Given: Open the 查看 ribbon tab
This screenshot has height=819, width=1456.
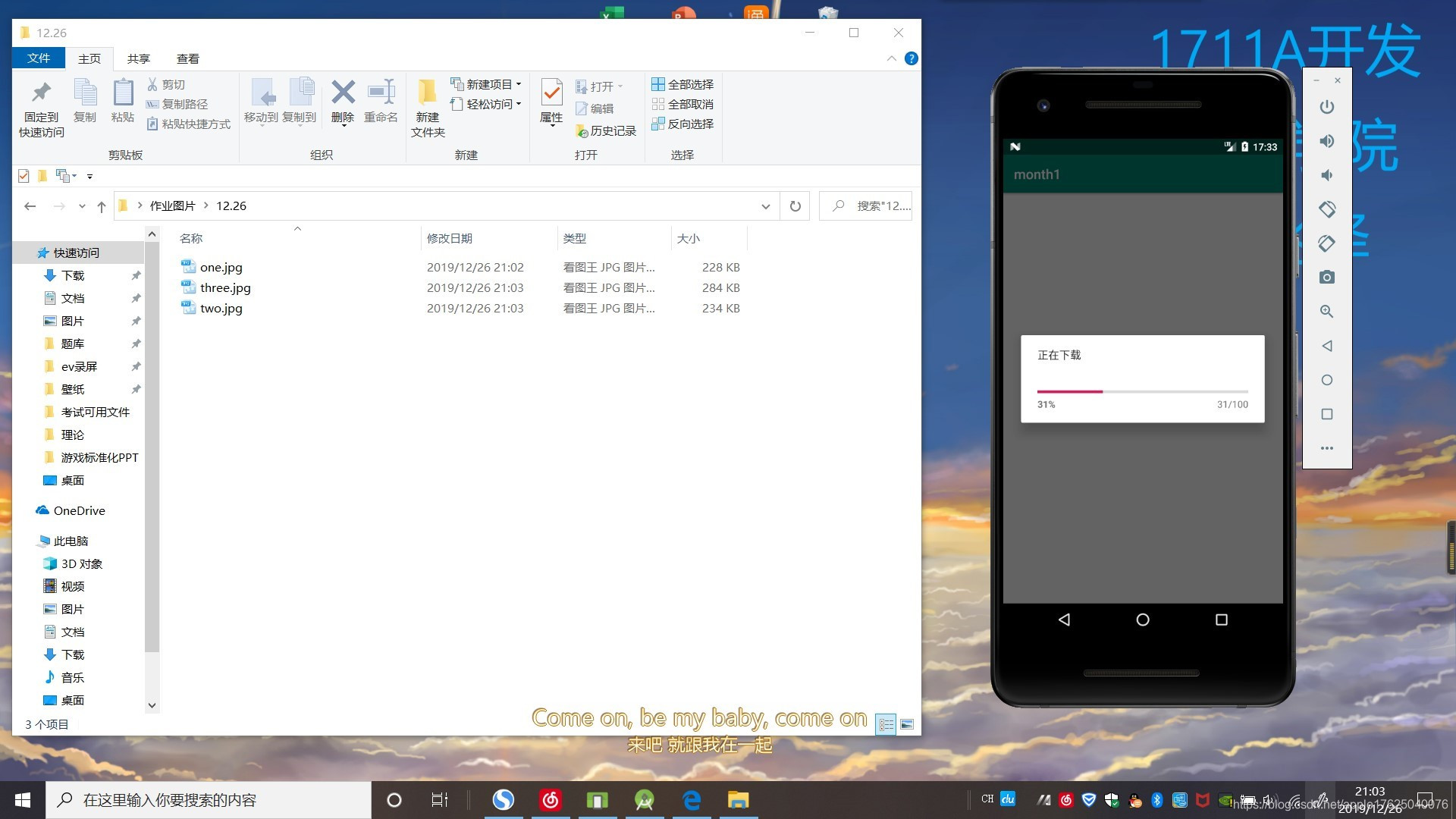Looking at the screenshot, I should [187, 58].
